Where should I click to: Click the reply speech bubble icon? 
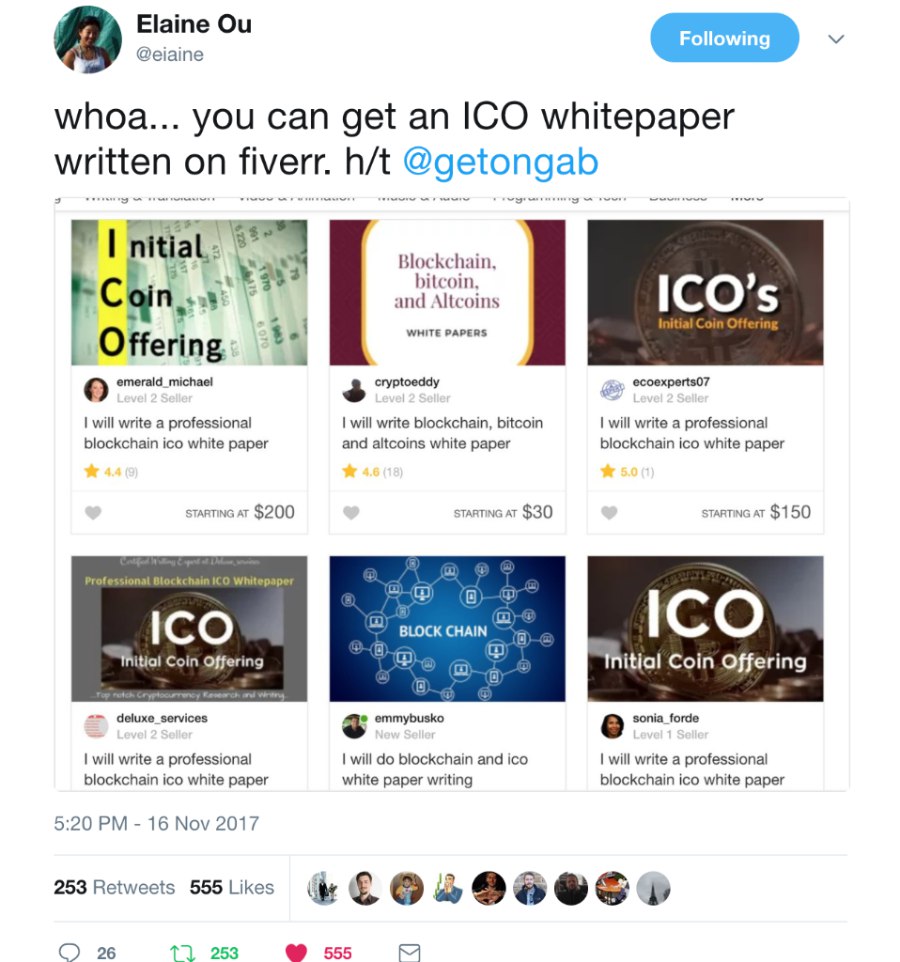pyautogui.click(x=69, y=952)
